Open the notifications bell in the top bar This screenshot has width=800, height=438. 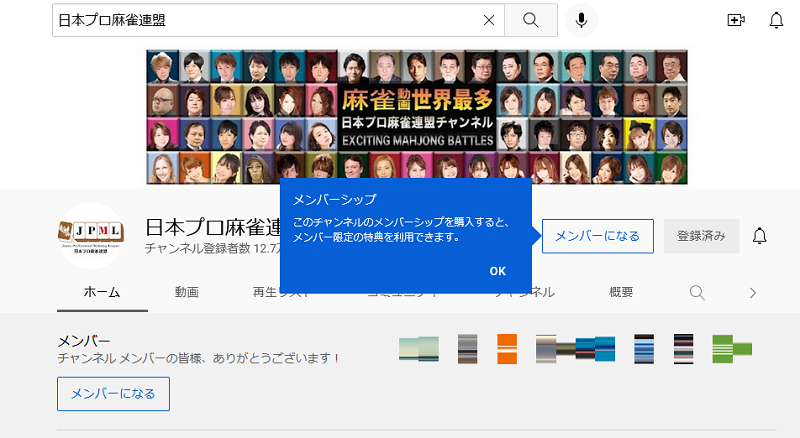(x=776, y=20)
